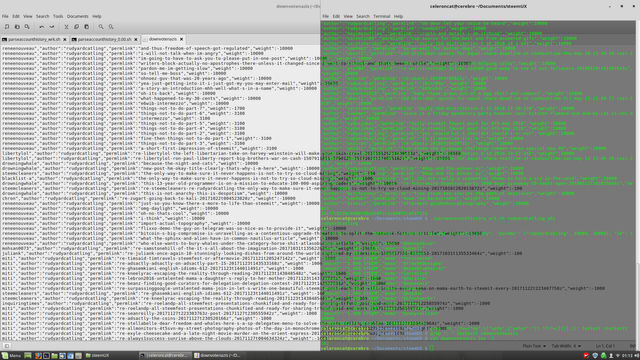The image size is (640, 360).
Task: Switch to parseaccounthistory_wrk.sh tab
Action: tap(34, 40)
